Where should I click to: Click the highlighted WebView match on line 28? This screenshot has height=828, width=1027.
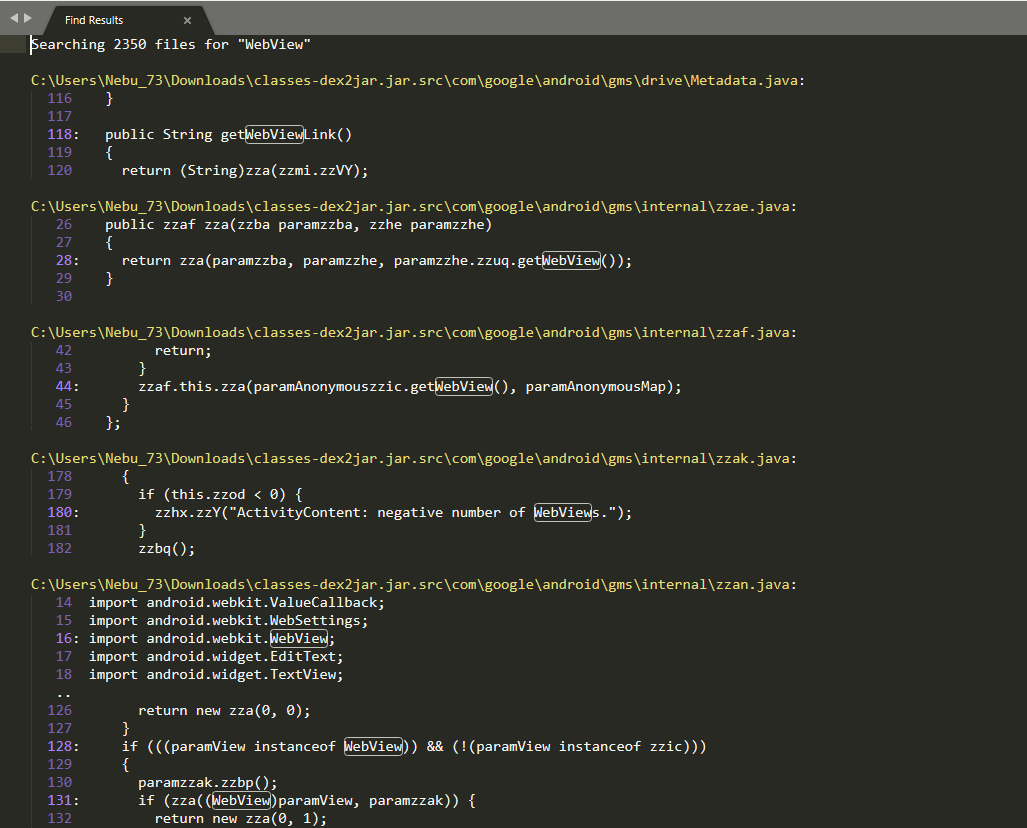coord(571,261)
